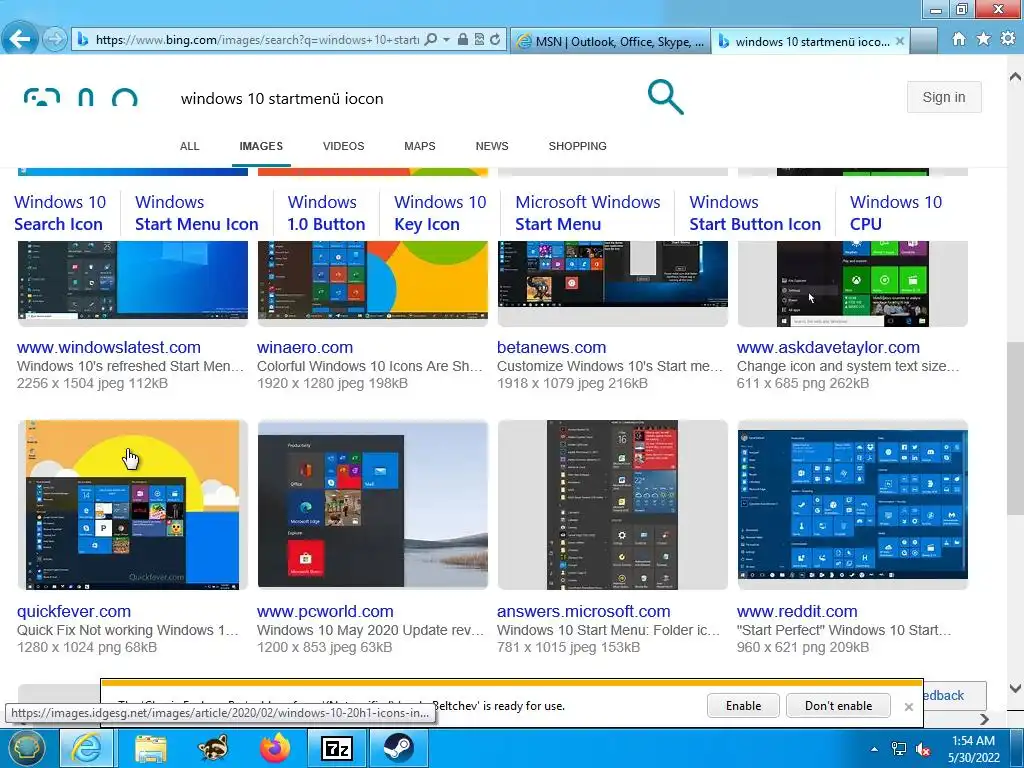Image resolution: width=1024 pixels, height=768 pixels.
Task: Select the Windows 1.0 Button suggestion
Action: point(326,213)
